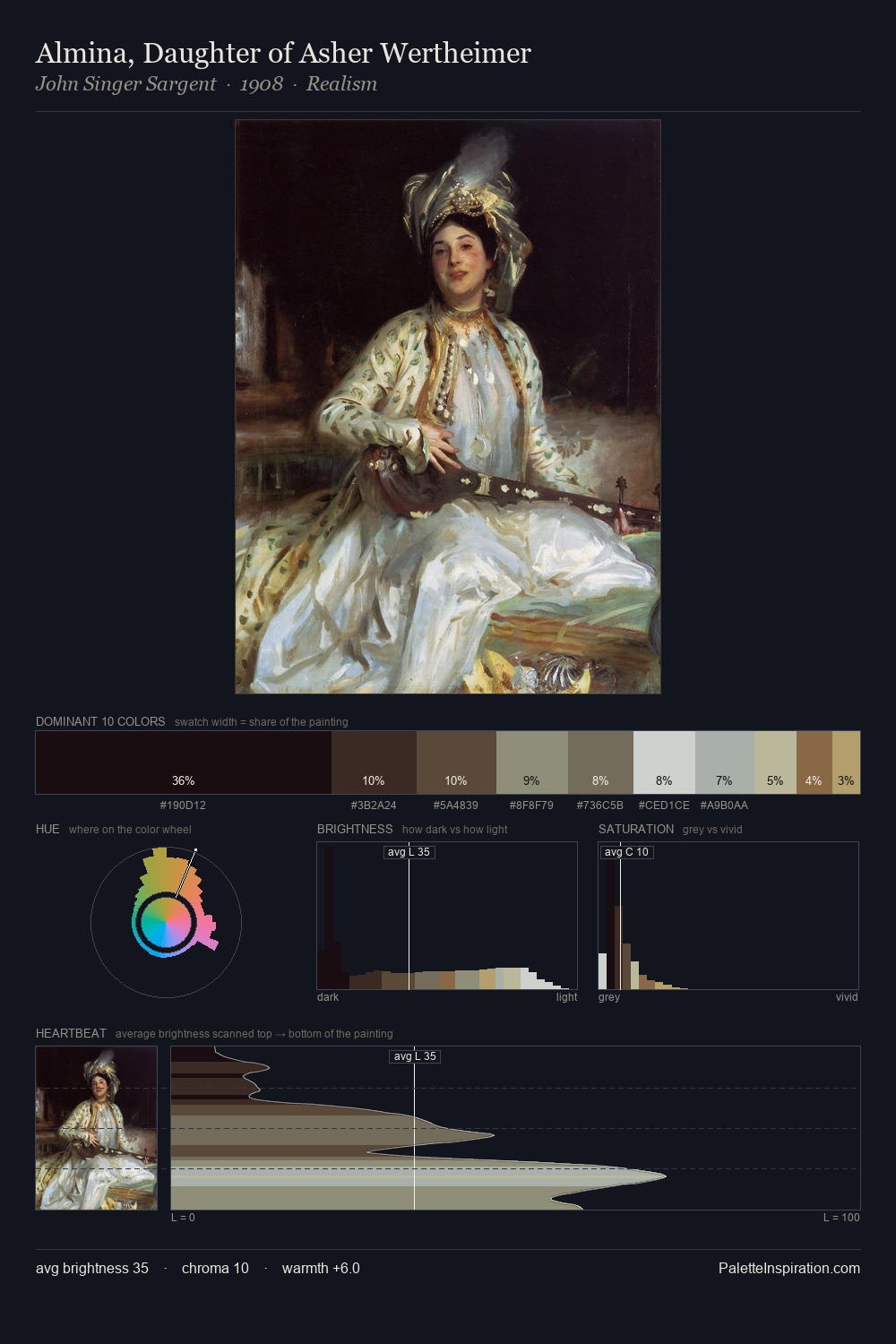Click the hex code #8F8F79 text
896x1344 pixels.
click(531, 806)
